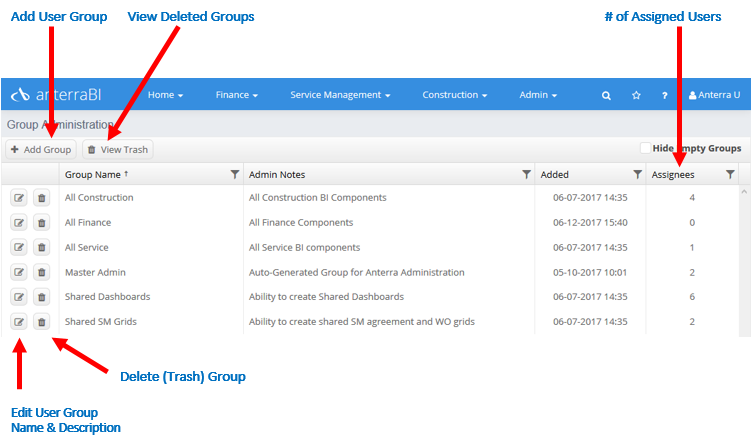The width and height of the screenshot is (756, 441).
Task: Edit the Shared Dashboards group
Action: point(19,297)
